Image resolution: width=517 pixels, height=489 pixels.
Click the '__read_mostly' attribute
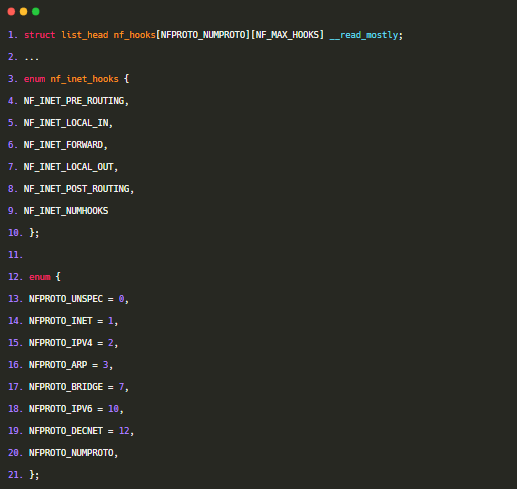click(x=364, y=35)
